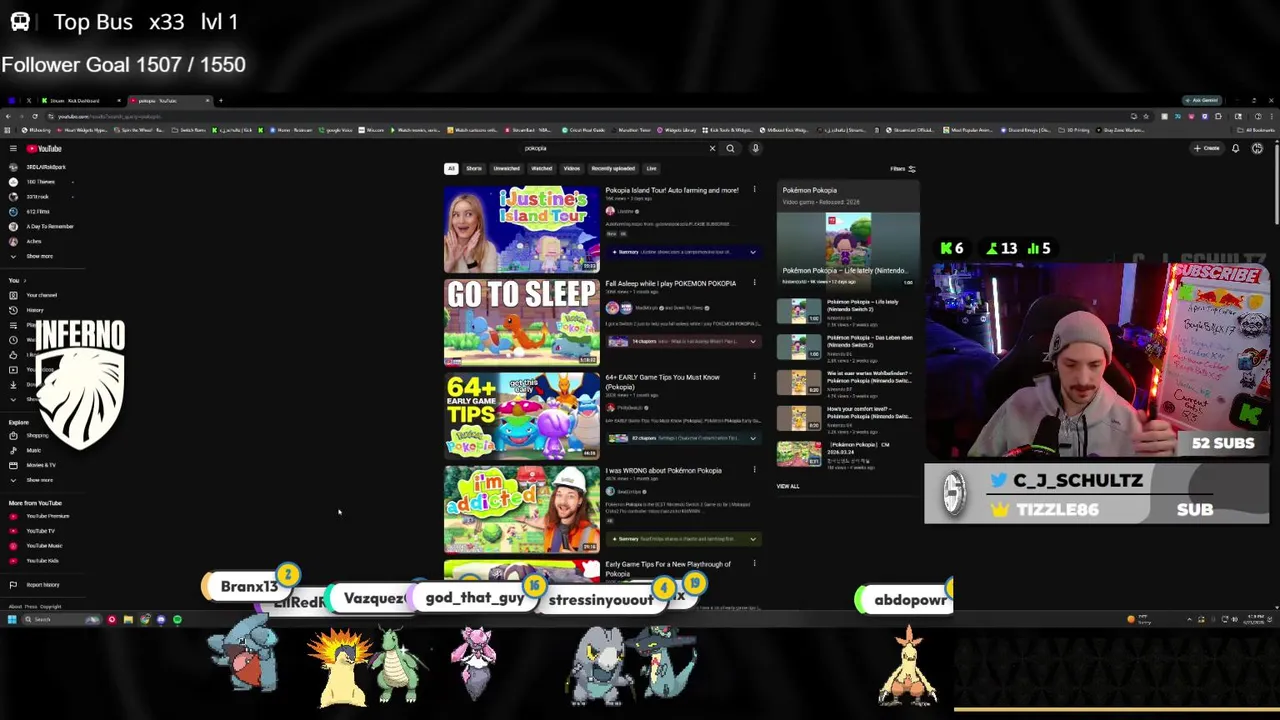Screen dimensions: 1280x720
Task: Go to YouTube home via the logo
Action: click(x=44, y=149)
